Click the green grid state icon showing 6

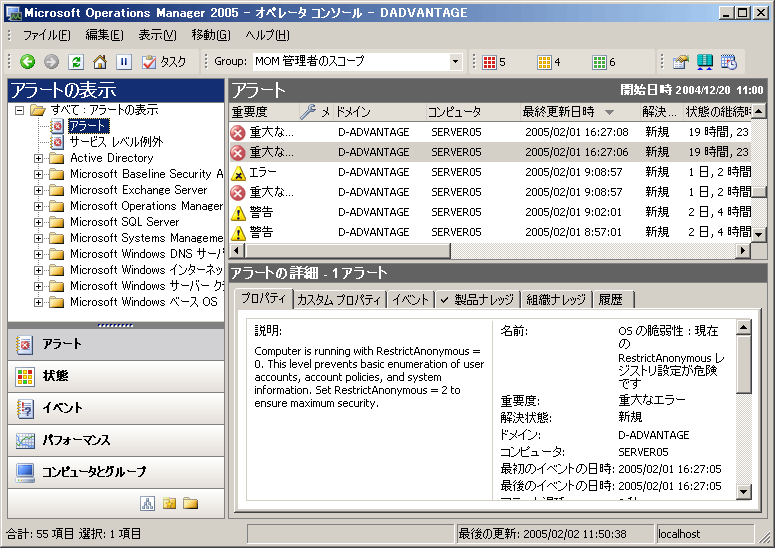click(599, 62)
